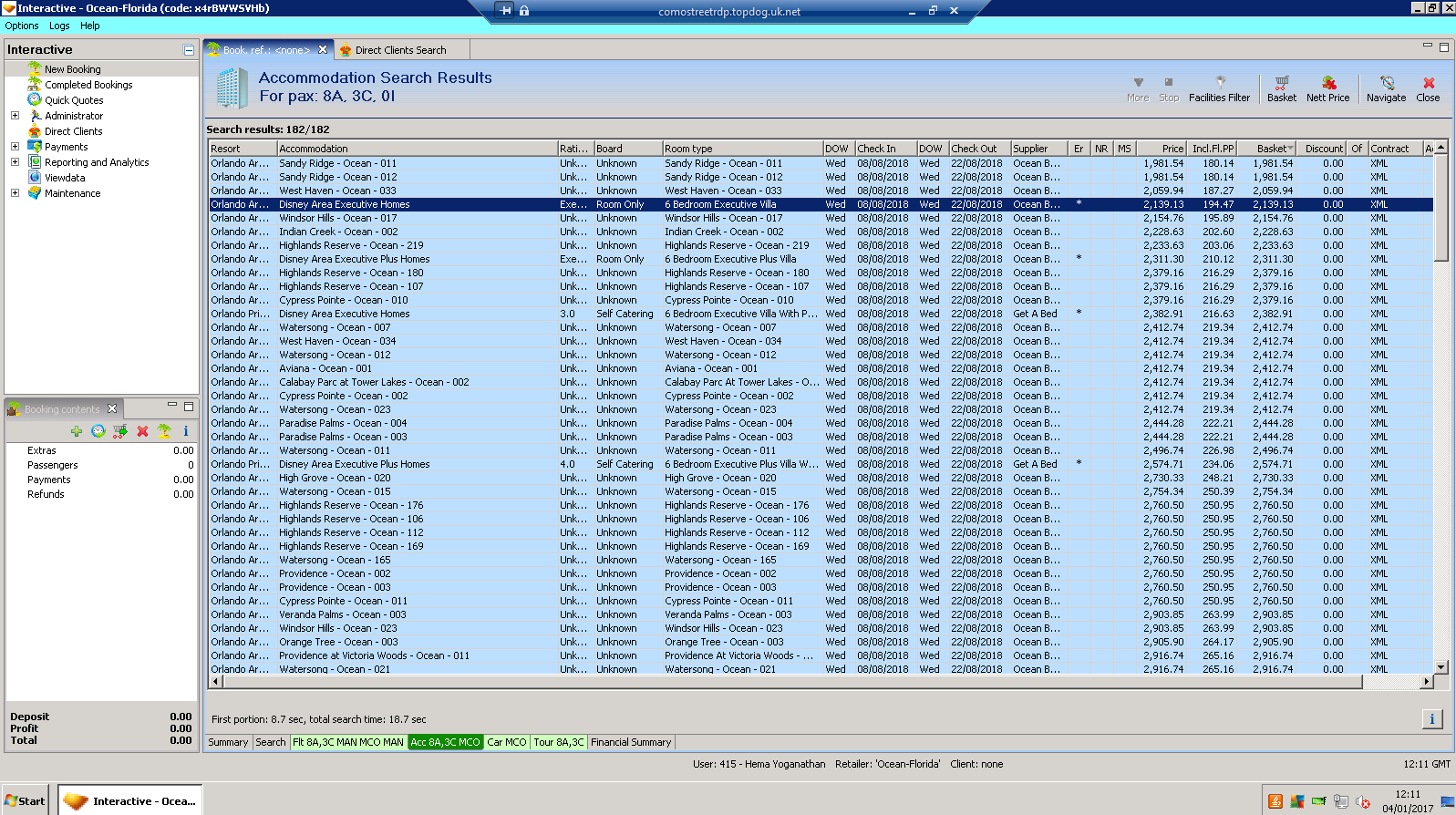Image resolution: width=1456 pixels, height=815 pixels.
Task: Click the Quick Quotes clock icon
Action: [x=35, y=99]
